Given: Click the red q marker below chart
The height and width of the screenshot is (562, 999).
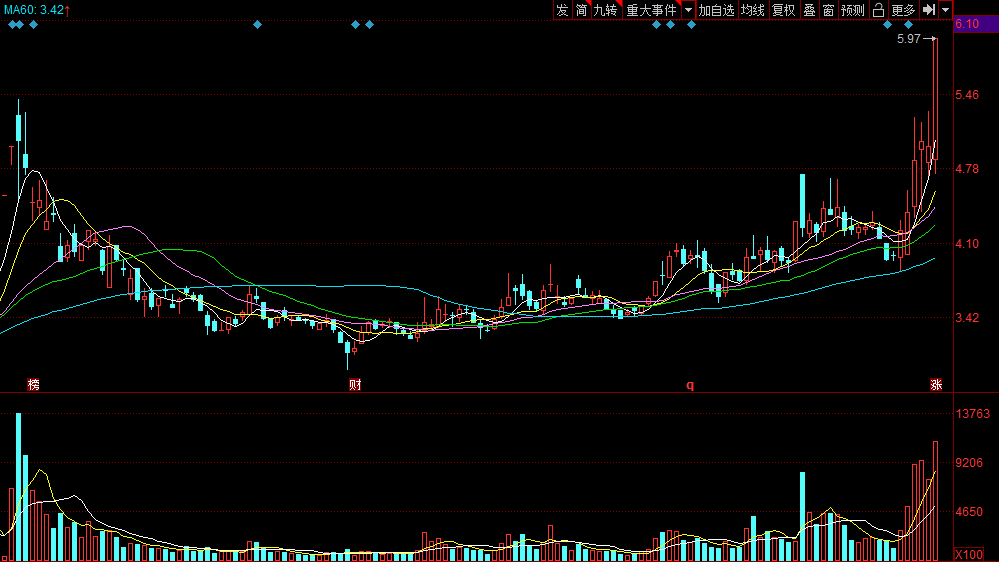Looking at the screenshot, I should [689, 385].
